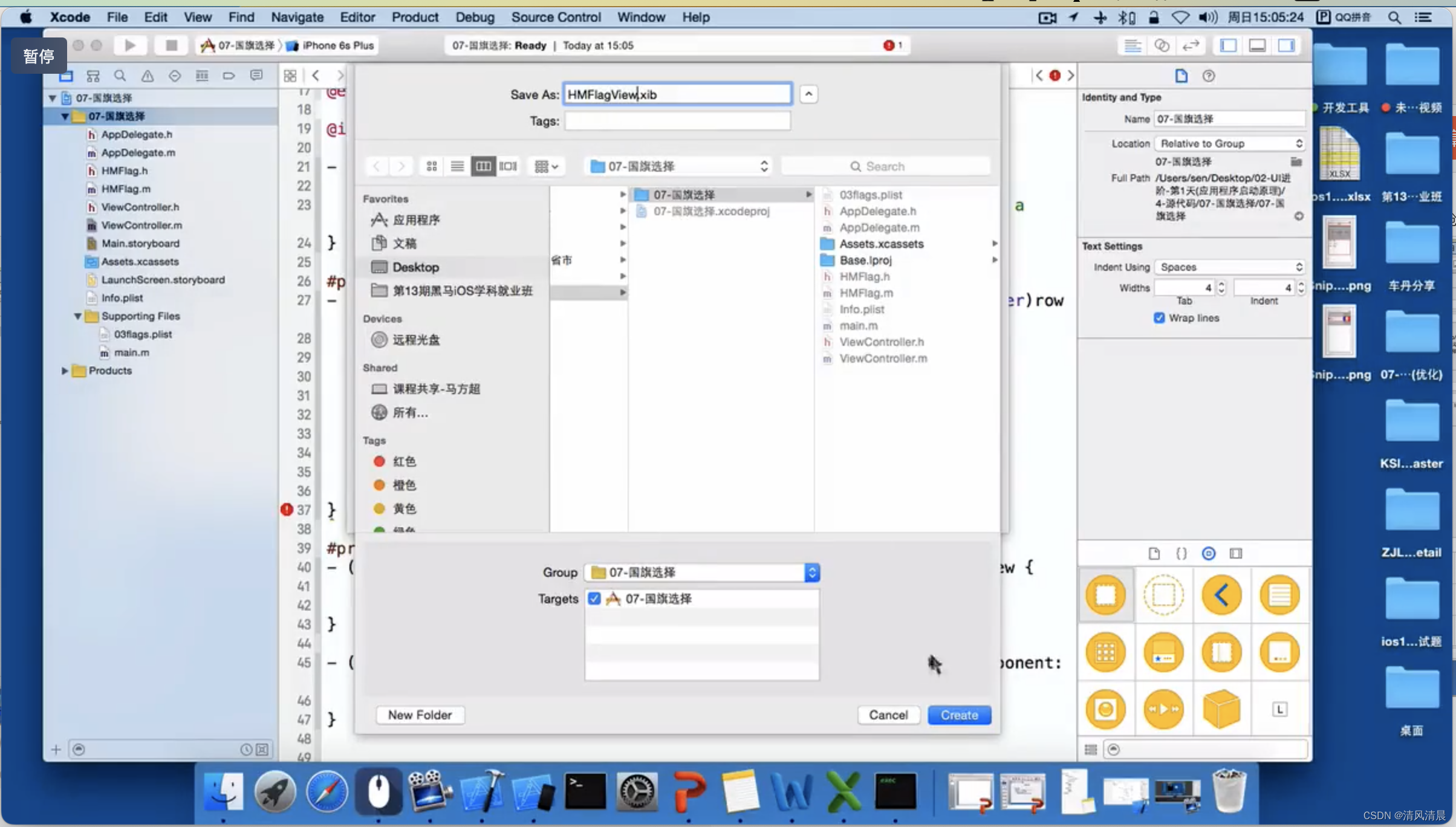Edit the Save As filename input field
This screenshot has width=1456, height=827.
click(x=678, y=94)
